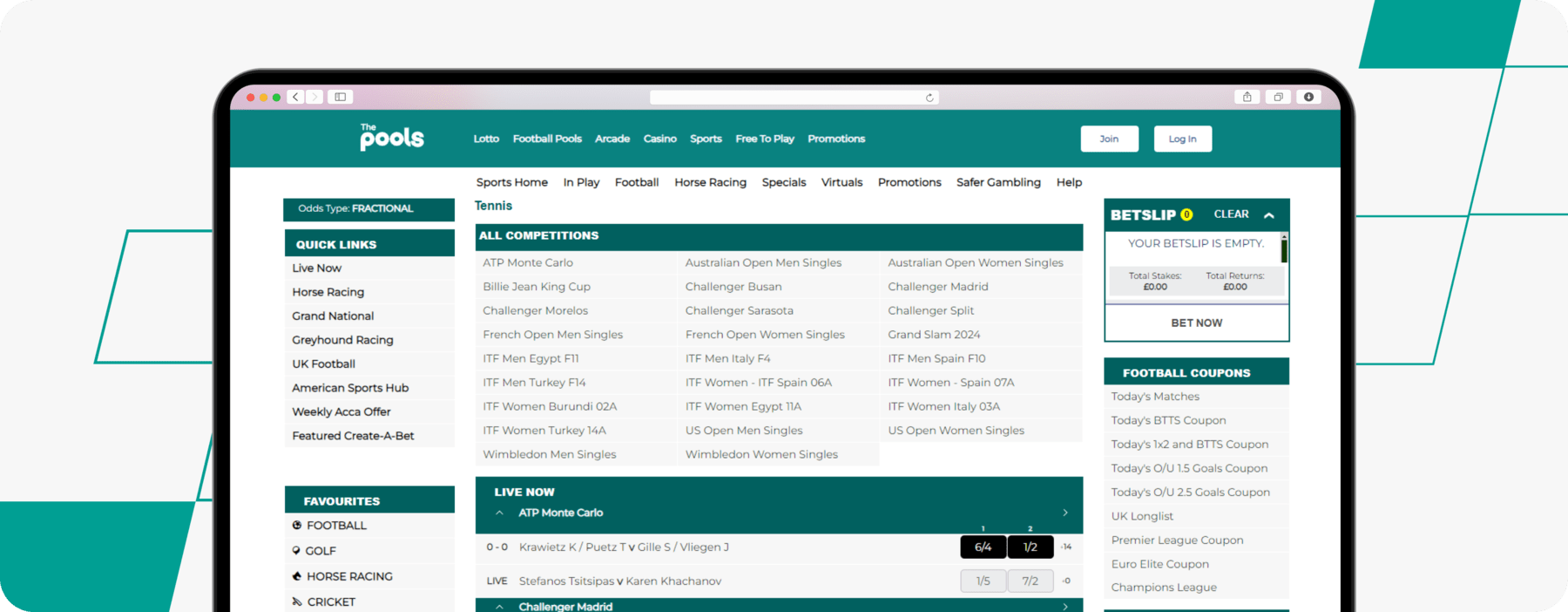Open Champions League coupon
This screenshot has height=612, width=1568.
pos(1164,588)
